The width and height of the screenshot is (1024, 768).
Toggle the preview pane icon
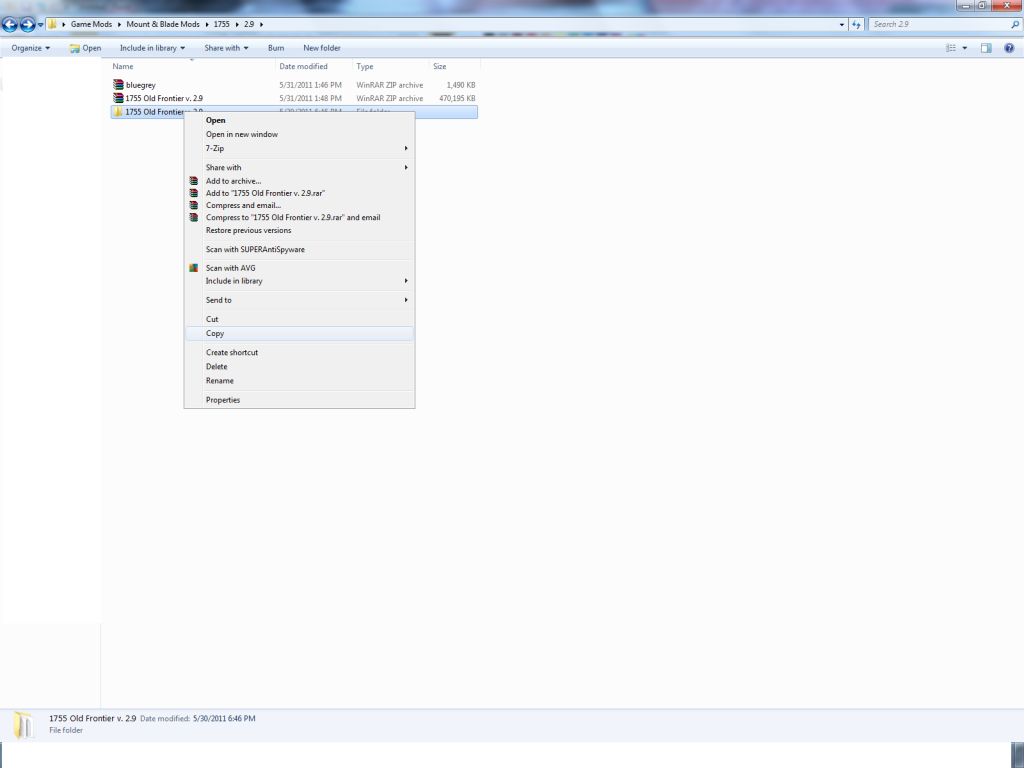point(985,48)
